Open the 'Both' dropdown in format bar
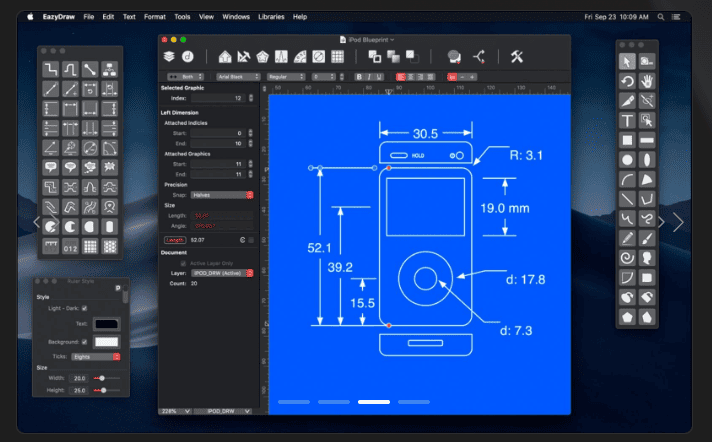Viewport: 712px width, 442px height. pyautogui.click(x=185, y=77)
